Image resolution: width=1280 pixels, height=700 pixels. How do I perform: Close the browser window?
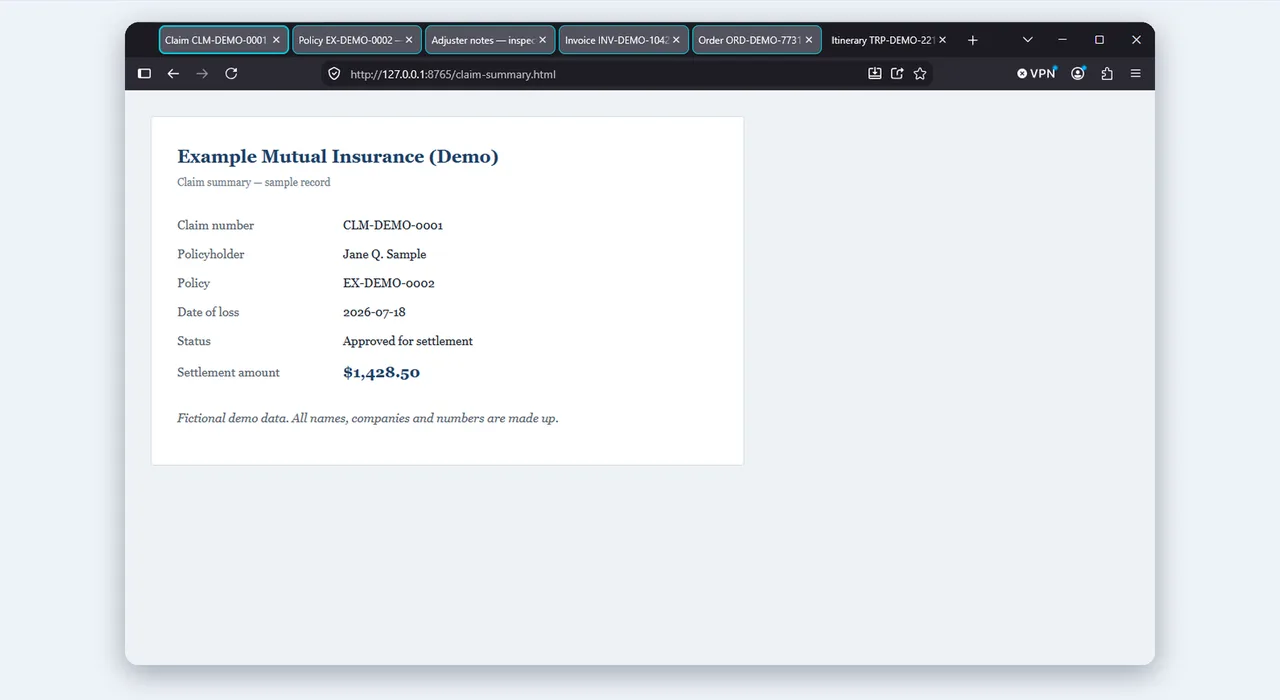pos(1136,40)
